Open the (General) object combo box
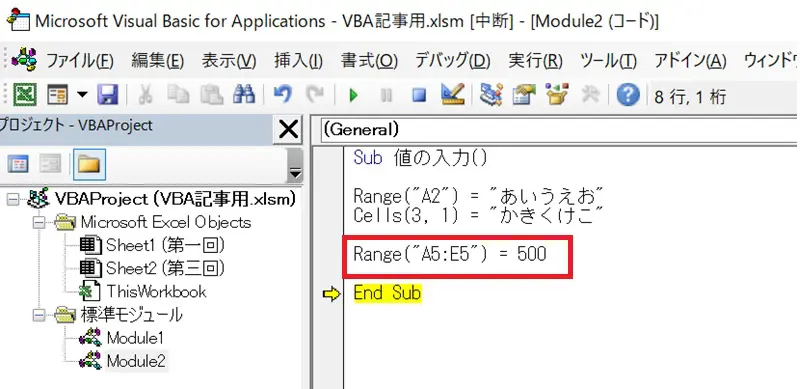The image size is (800, 389). click(560, 130)
